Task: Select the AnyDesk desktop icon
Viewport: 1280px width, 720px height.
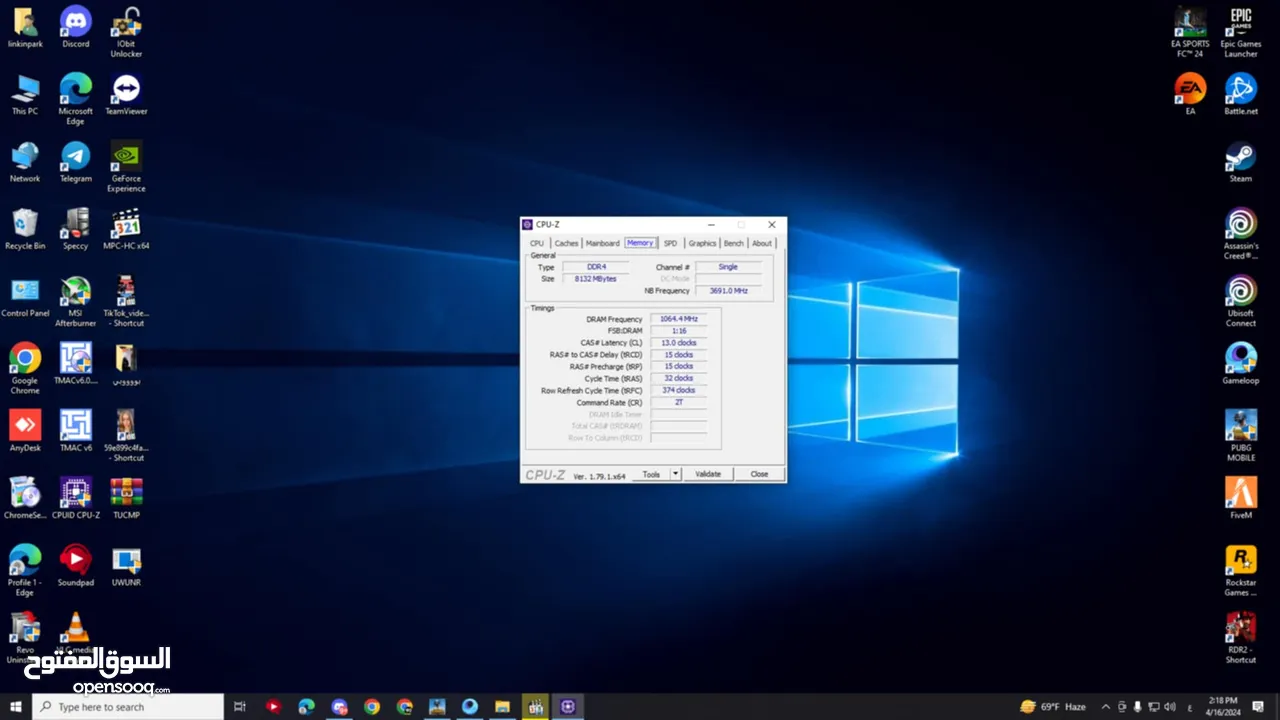Action: [x=25, y=431]
